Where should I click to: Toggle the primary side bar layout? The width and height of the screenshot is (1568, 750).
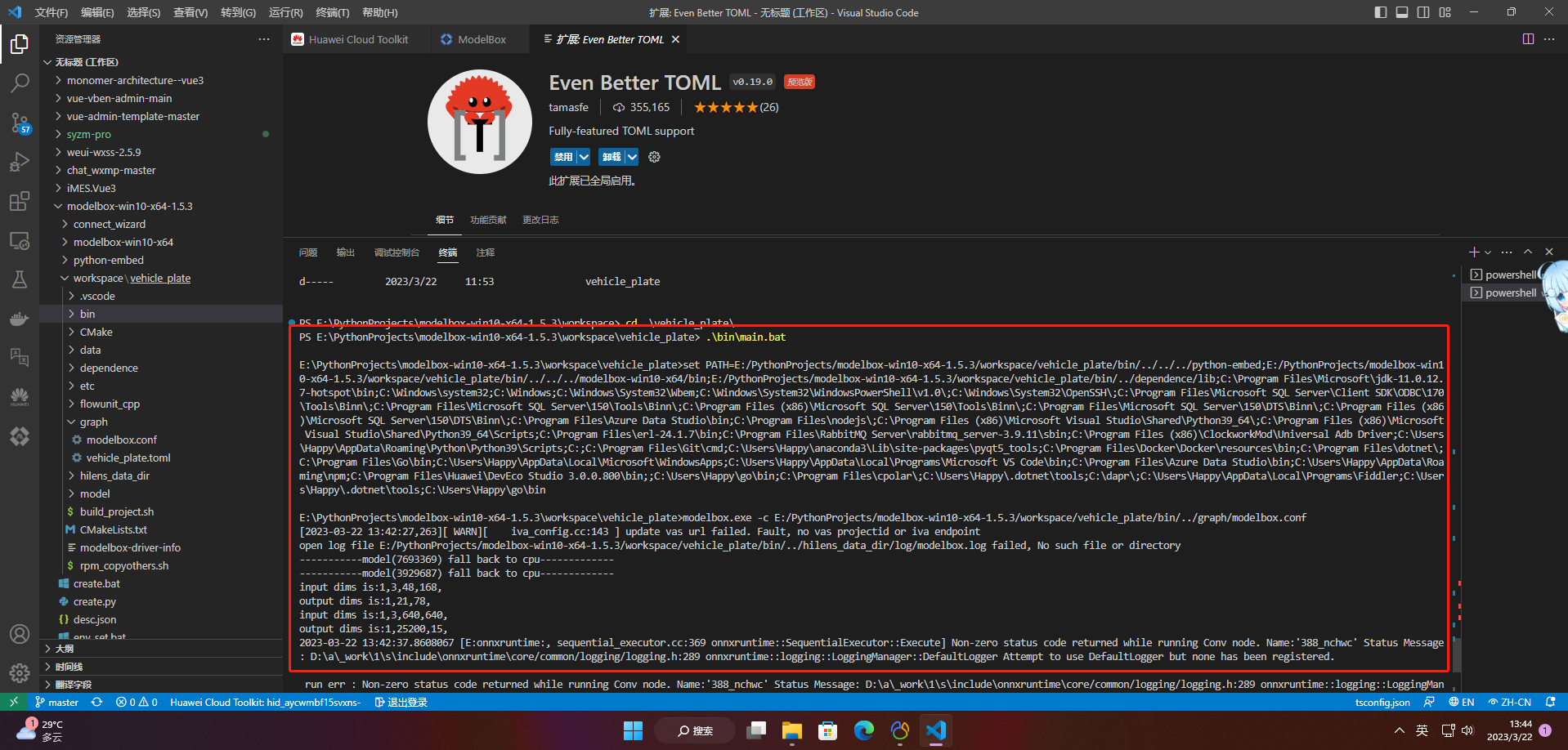(x=1381, y=12)
